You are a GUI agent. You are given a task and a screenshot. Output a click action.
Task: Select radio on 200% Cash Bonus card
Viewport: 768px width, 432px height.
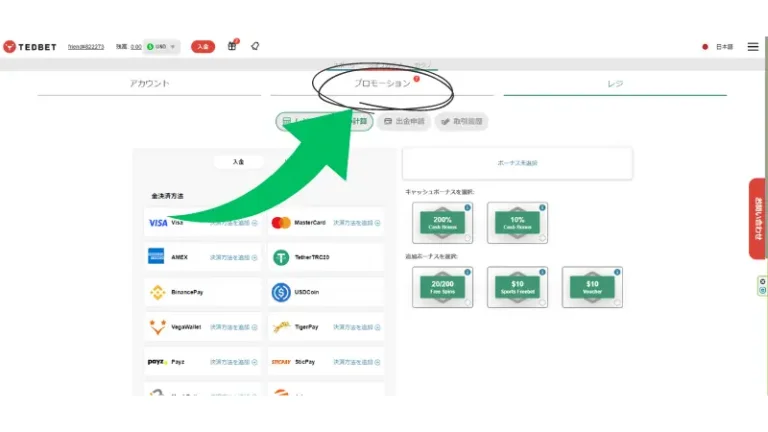pos(467,239)
